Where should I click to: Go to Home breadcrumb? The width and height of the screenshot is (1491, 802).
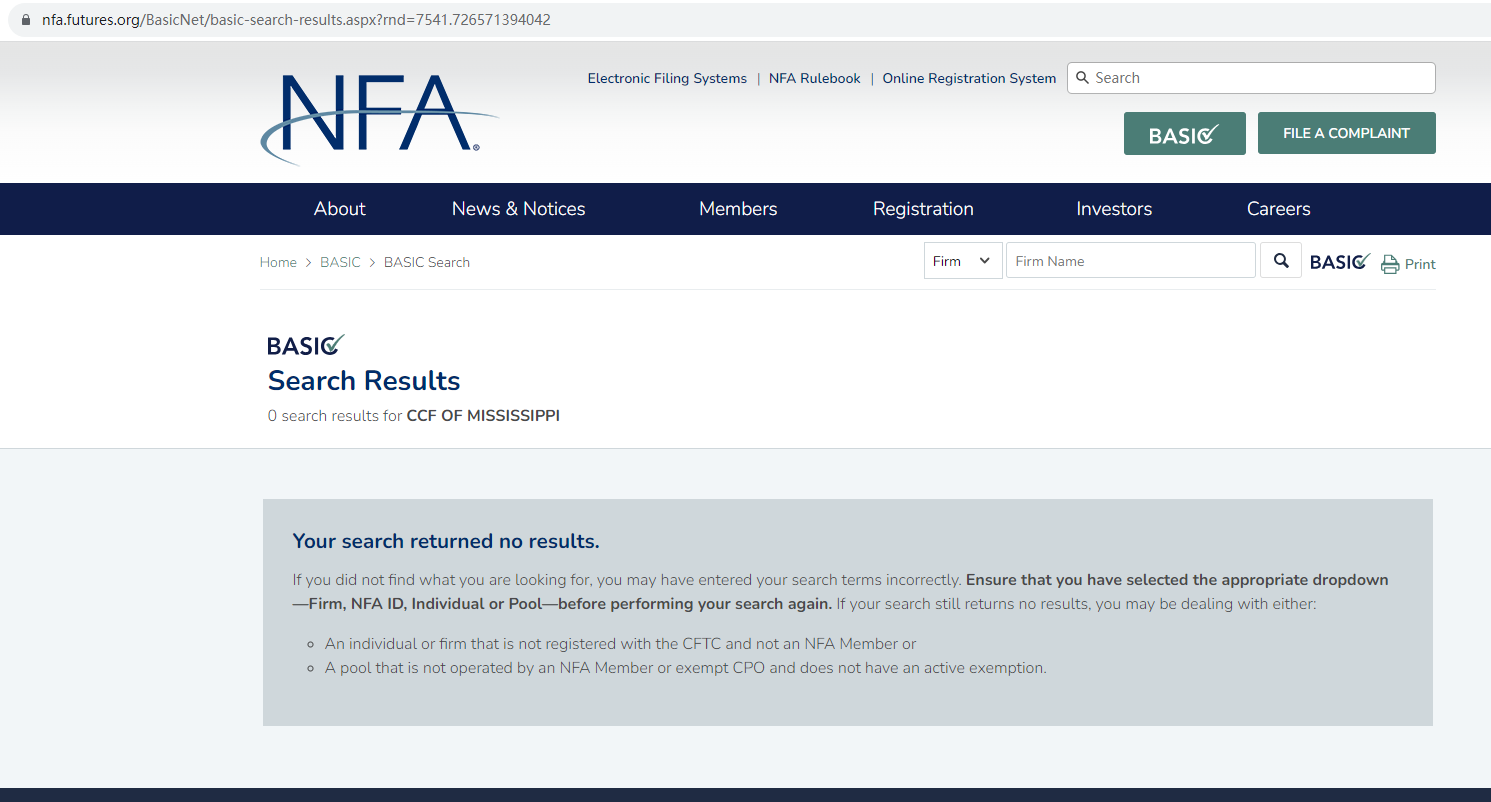[x=278, y=262]
